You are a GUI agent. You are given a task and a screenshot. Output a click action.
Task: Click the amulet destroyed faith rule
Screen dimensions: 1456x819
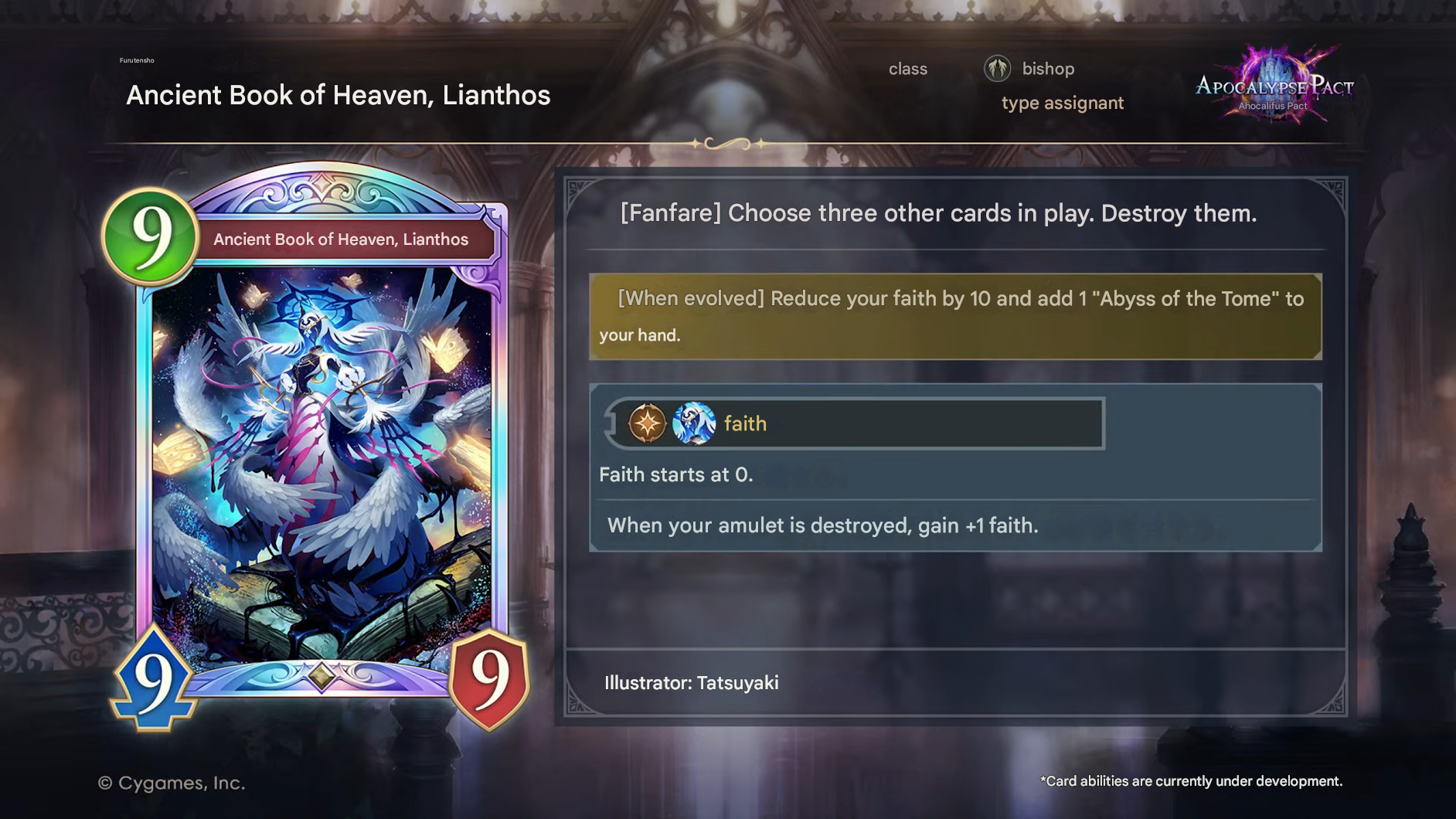823,525
